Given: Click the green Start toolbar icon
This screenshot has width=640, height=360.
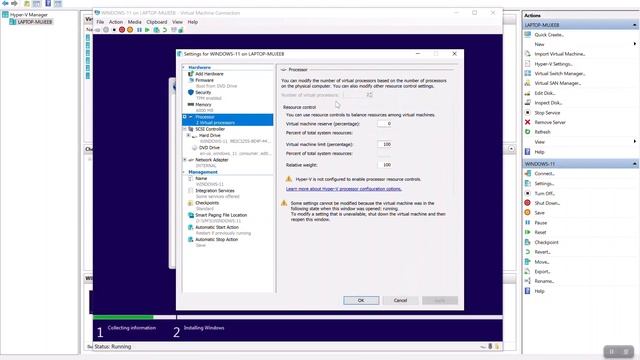Looking at the screenshot, I should coord(147,30).
